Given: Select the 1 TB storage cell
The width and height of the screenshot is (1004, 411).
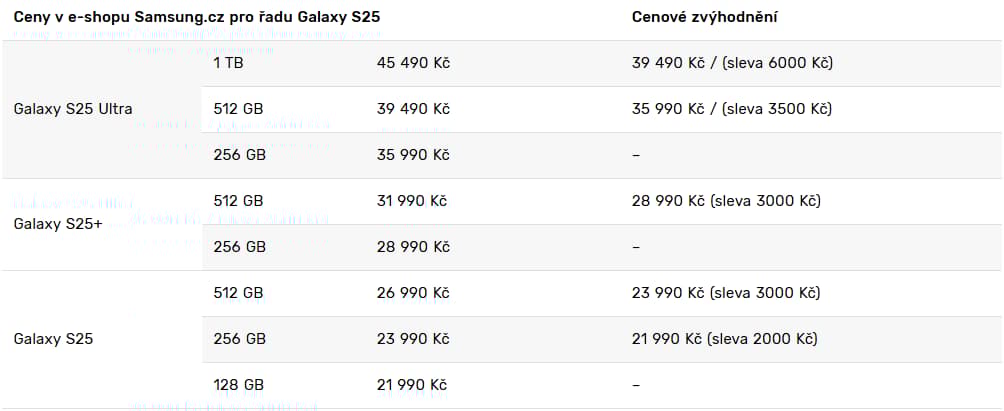Looking at the screenshot, I should point(228,63).
